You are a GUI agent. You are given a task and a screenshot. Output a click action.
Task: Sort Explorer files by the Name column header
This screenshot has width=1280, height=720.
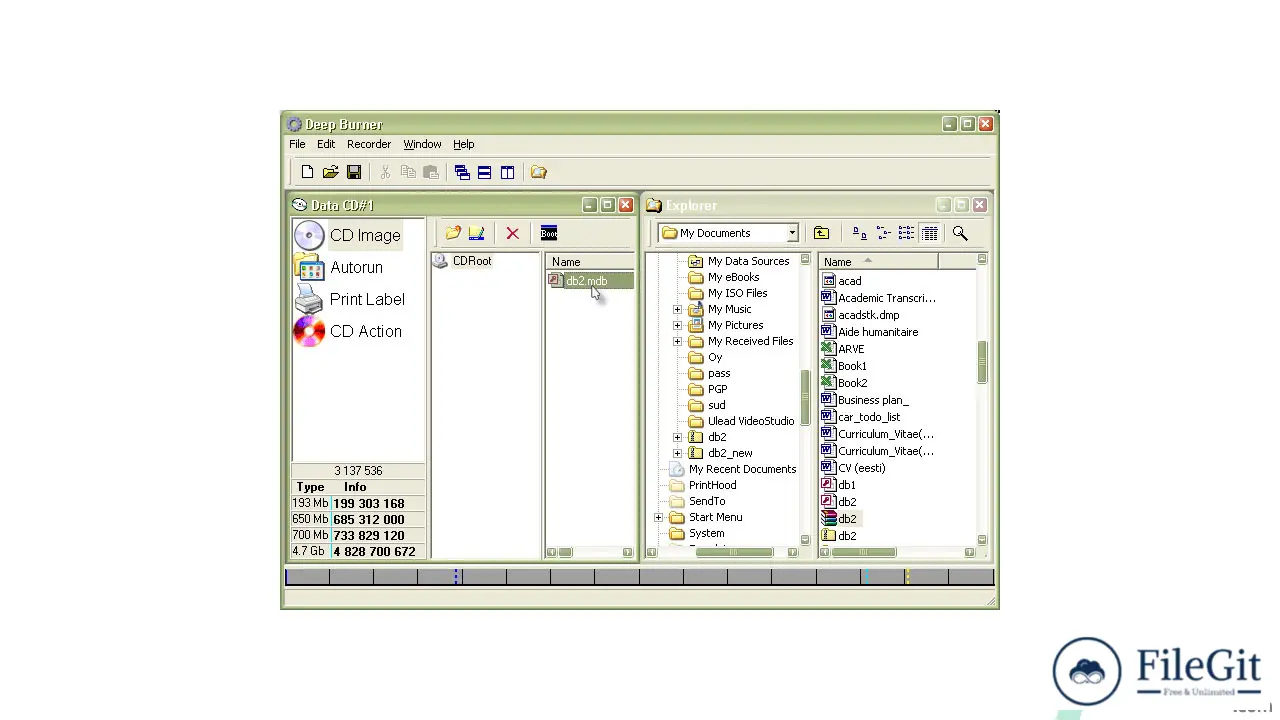879,262
